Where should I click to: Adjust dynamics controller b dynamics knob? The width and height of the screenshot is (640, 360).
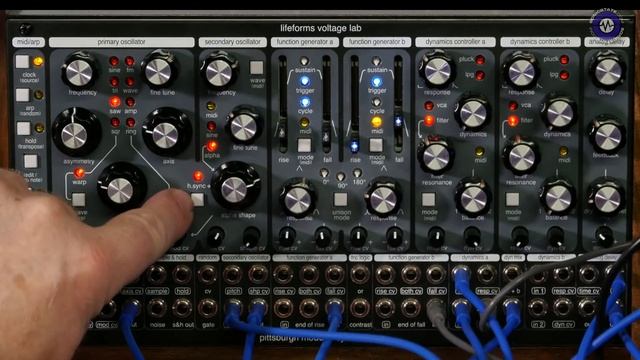click(x=560, y=114)
